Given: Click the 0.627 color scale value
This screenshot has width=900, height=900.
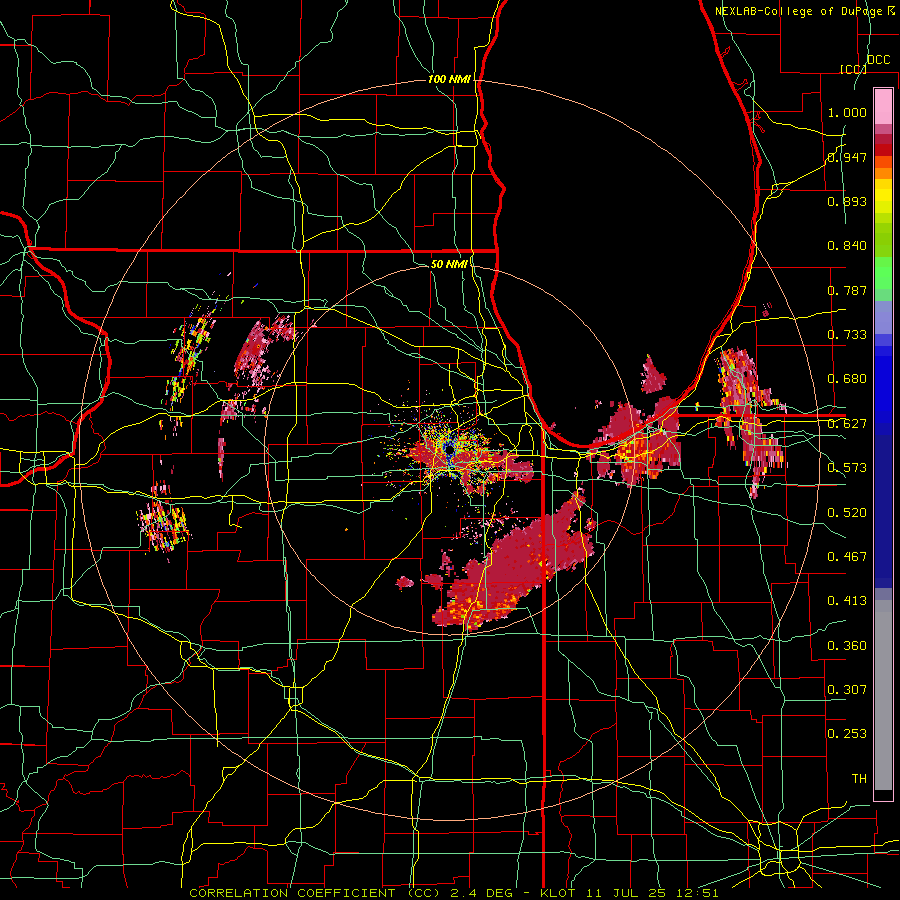Looking at the screenshot, I should 847,424.
